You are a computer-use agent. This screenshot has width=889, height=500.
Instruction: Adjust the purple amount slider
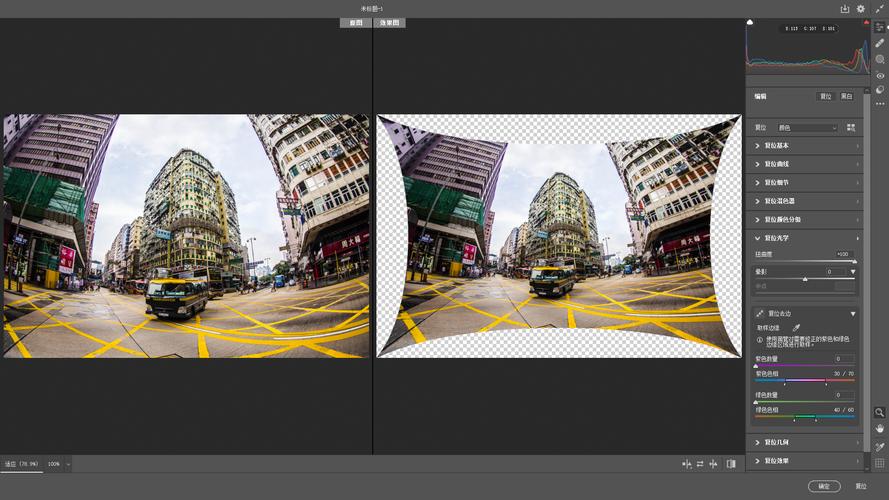(x=805, y=366)
